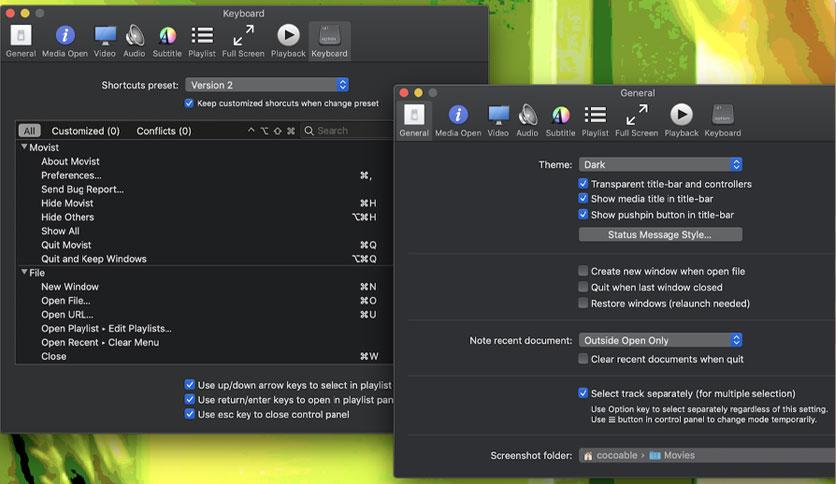The image size is (836, 484).
Task: Show Customized (0) shortcuts tab
Action: (x=85, y=131)
